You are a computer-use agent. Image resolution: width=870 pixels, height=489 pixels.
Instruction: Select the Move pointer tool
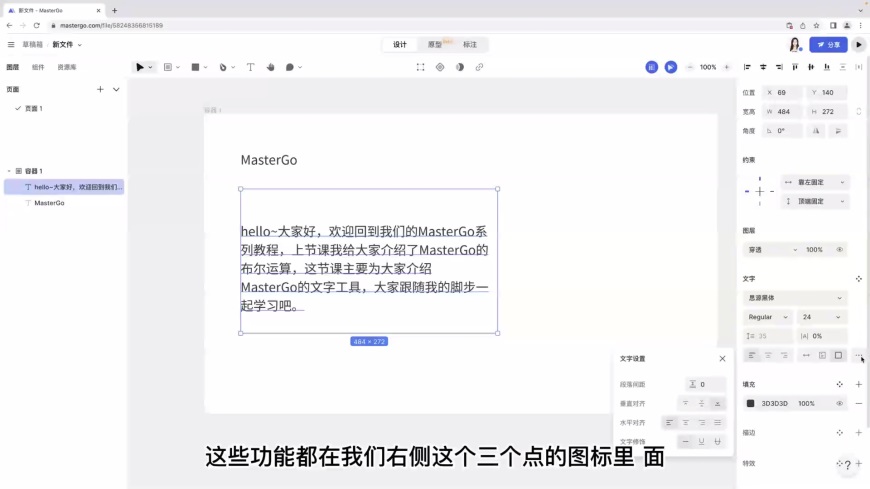[x=140, y=67]
